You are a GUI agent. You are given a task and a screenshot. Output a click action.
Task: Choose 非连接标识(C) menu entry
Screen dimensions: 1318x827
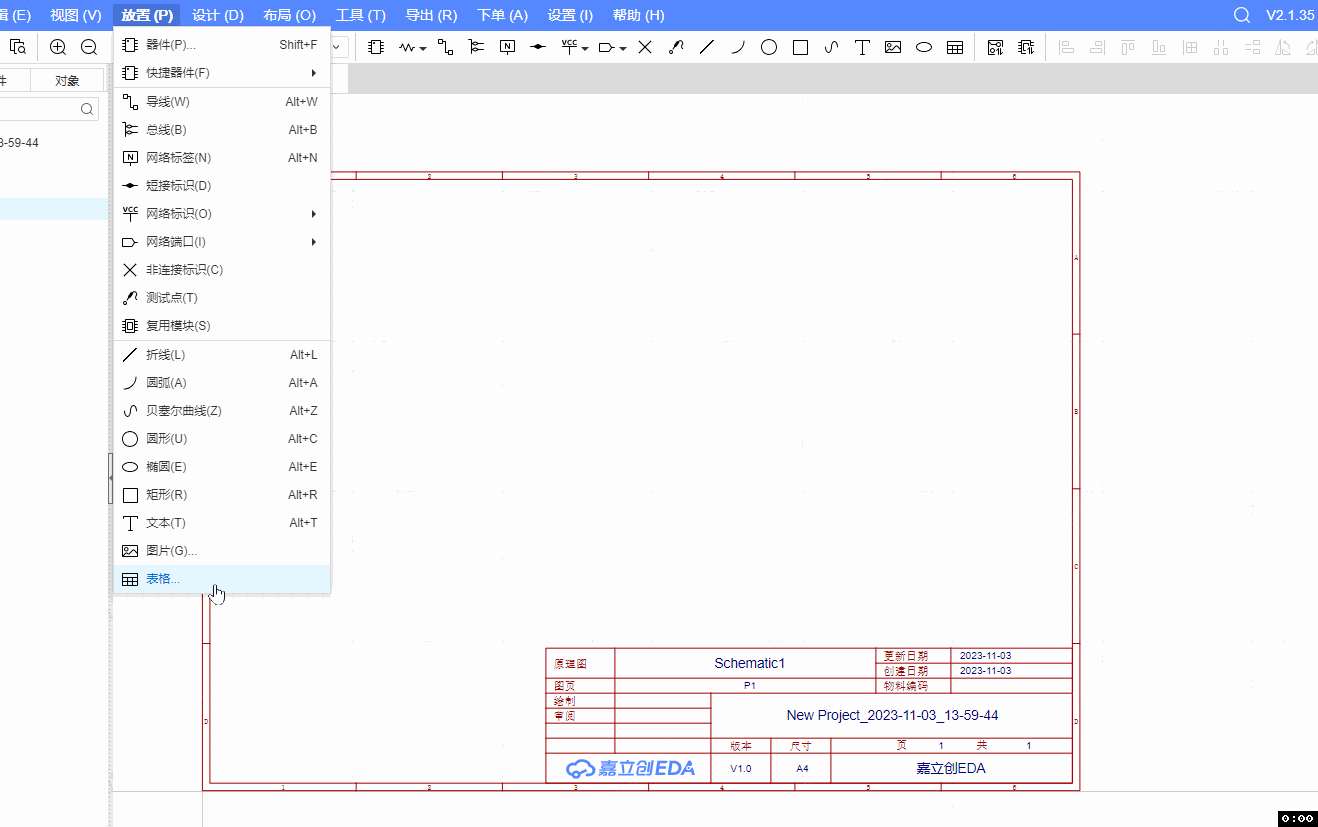[222, 270]
